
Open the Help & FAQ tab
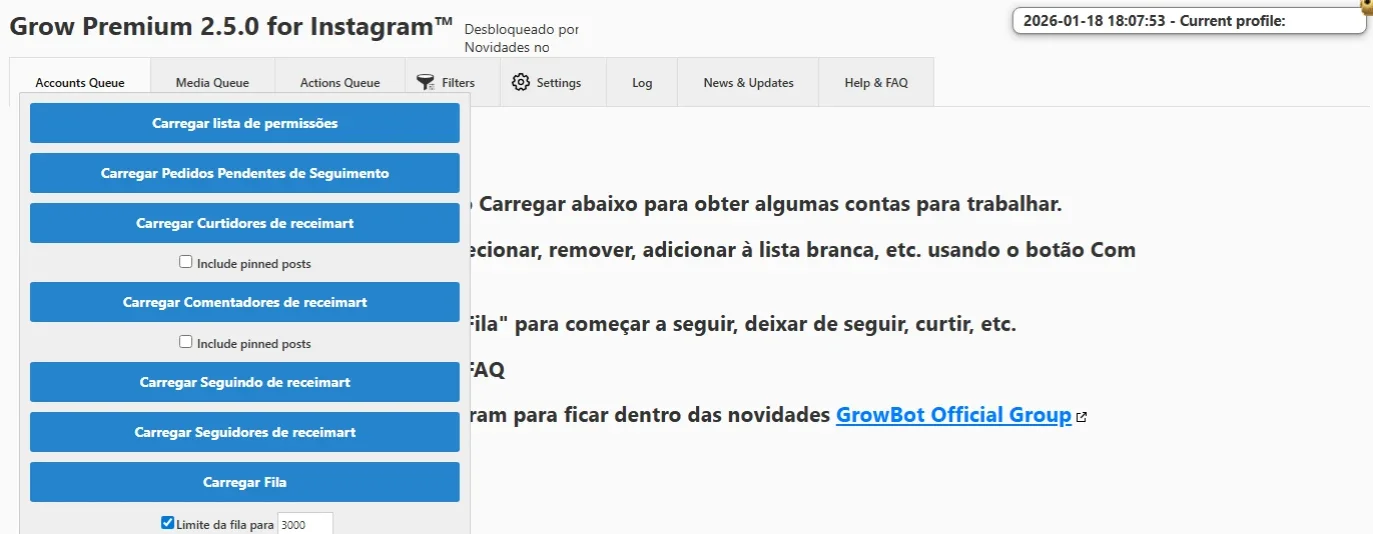coord(876,83)
